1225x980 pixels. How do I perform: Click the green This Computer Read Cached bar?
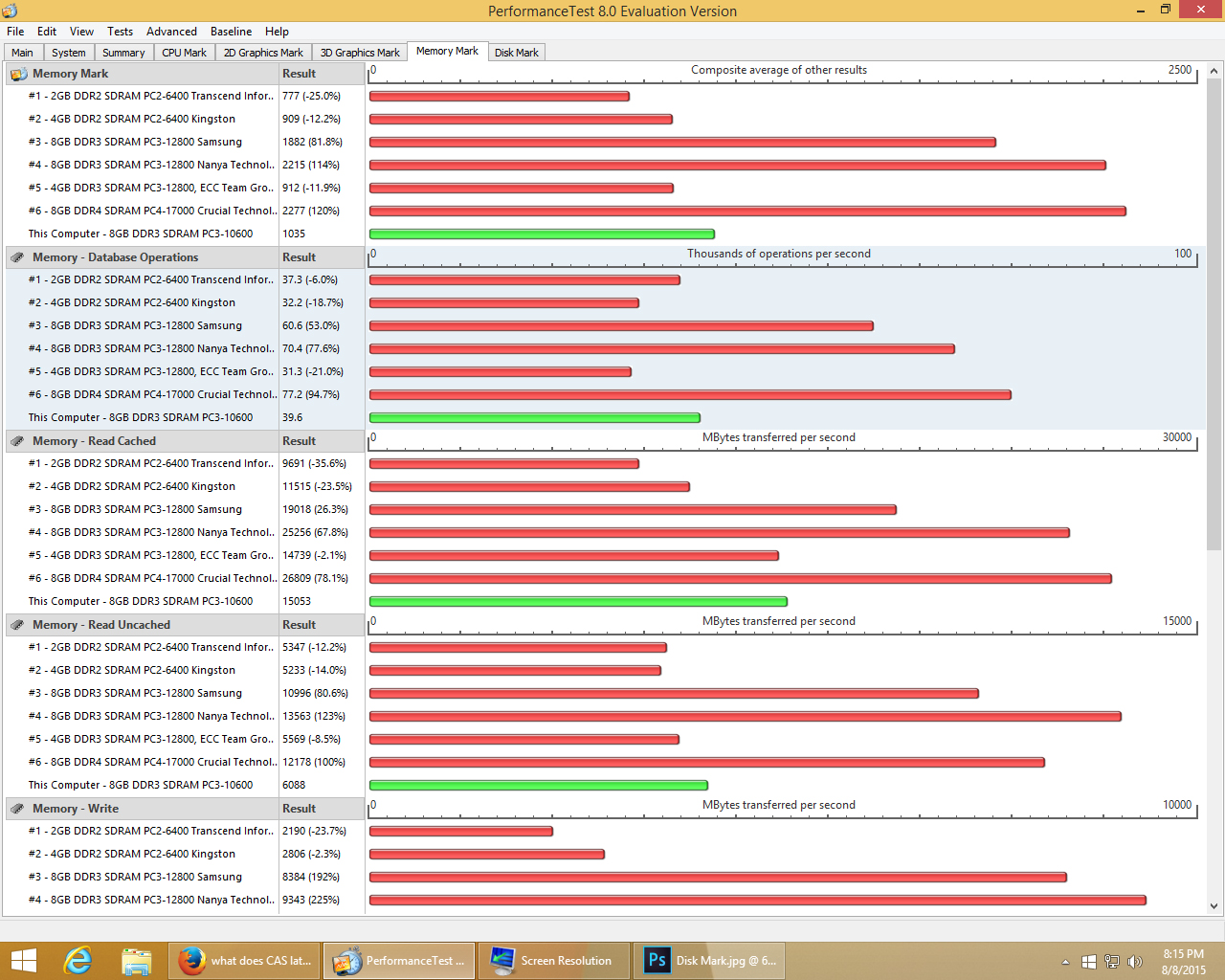578,602
